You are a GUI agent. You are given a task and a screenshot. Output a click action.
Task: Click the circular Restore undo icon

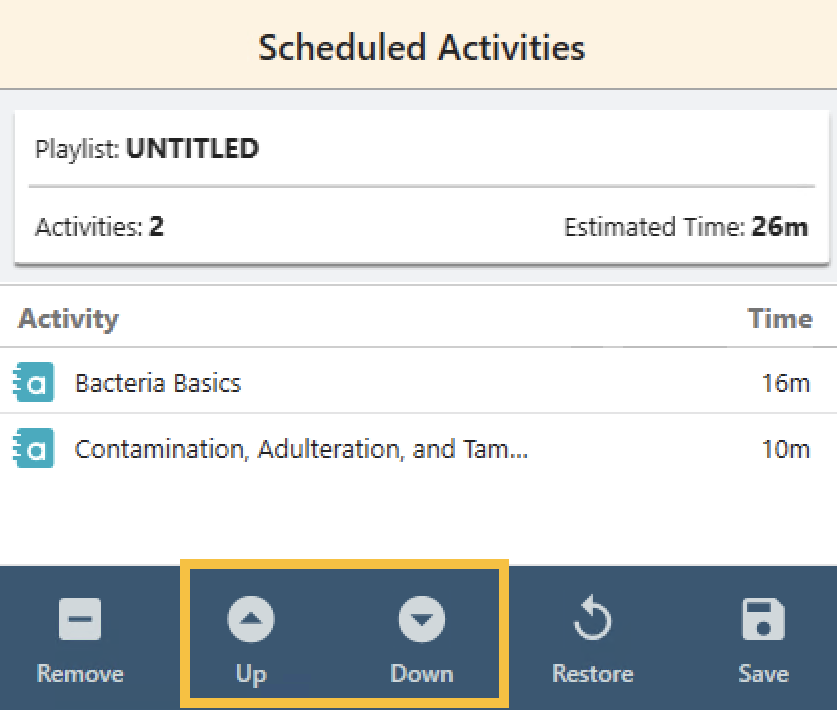coord(592,618)
